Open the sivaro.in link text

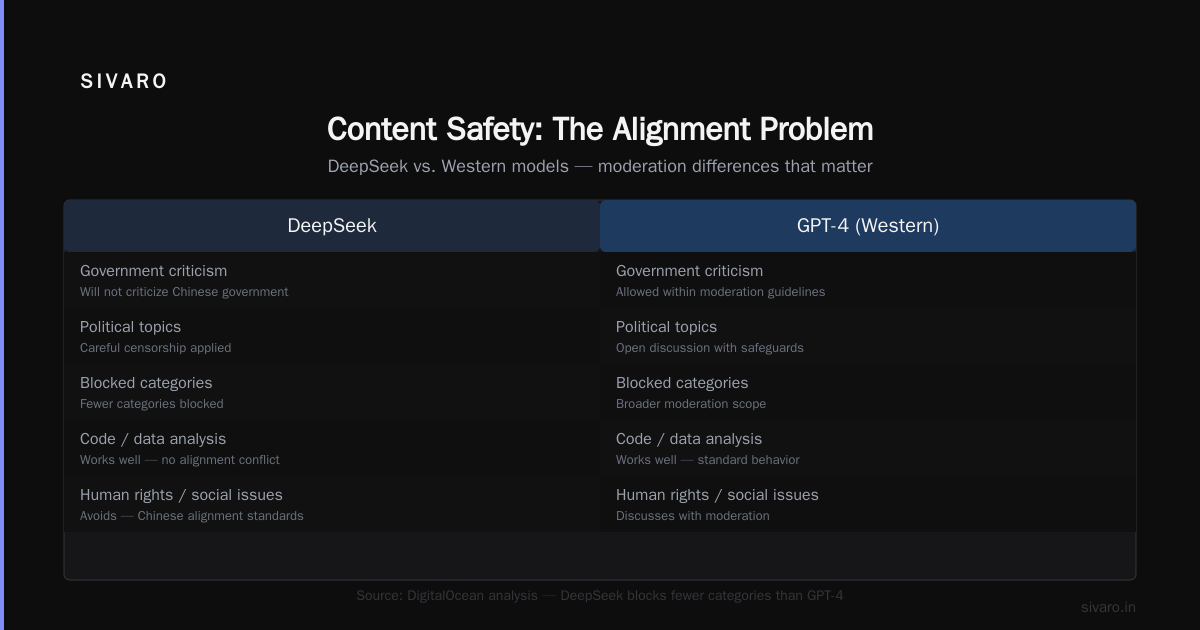[1108, 607]
